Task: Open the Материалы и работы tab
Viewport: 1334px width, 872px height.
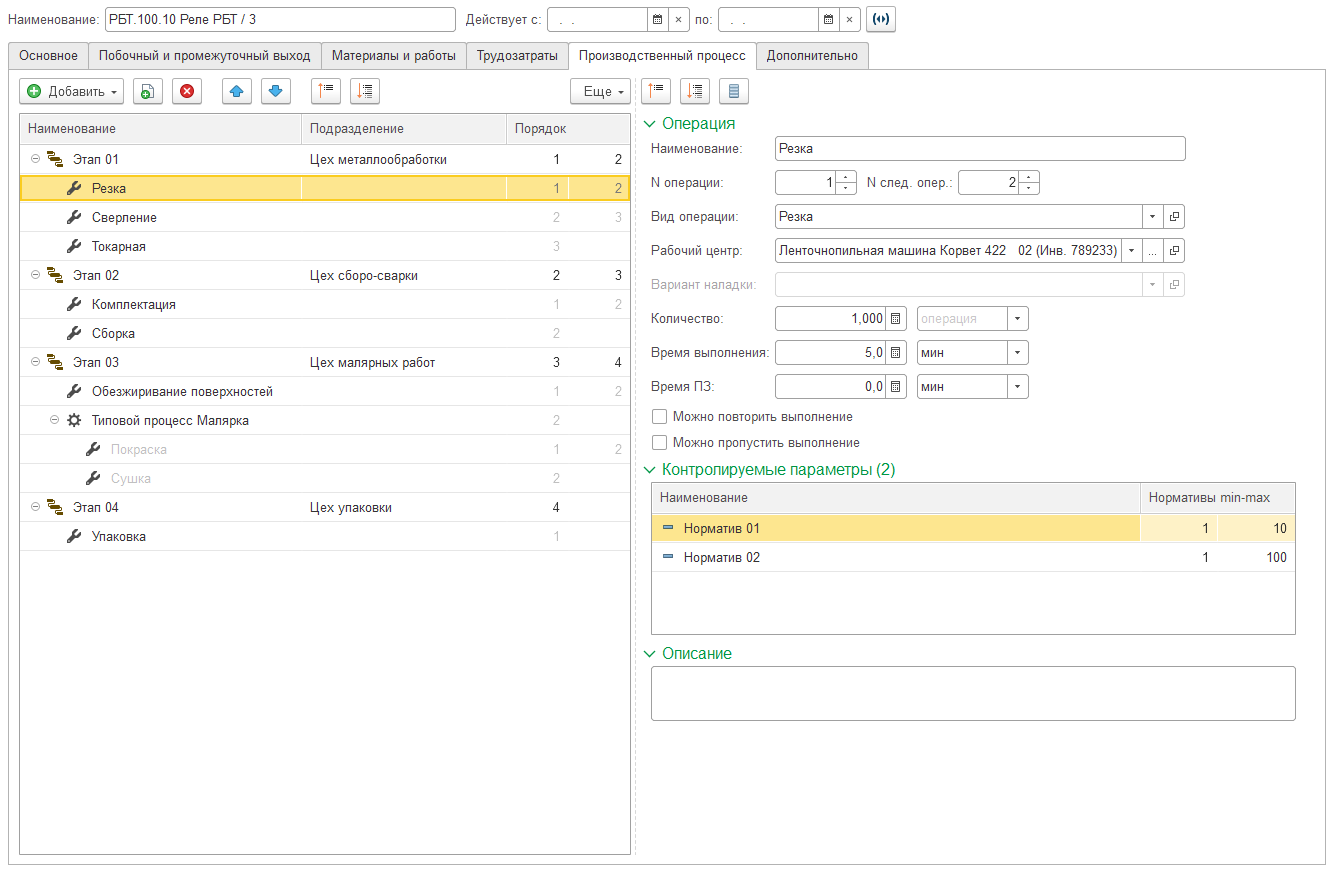Action: (394, 56)
